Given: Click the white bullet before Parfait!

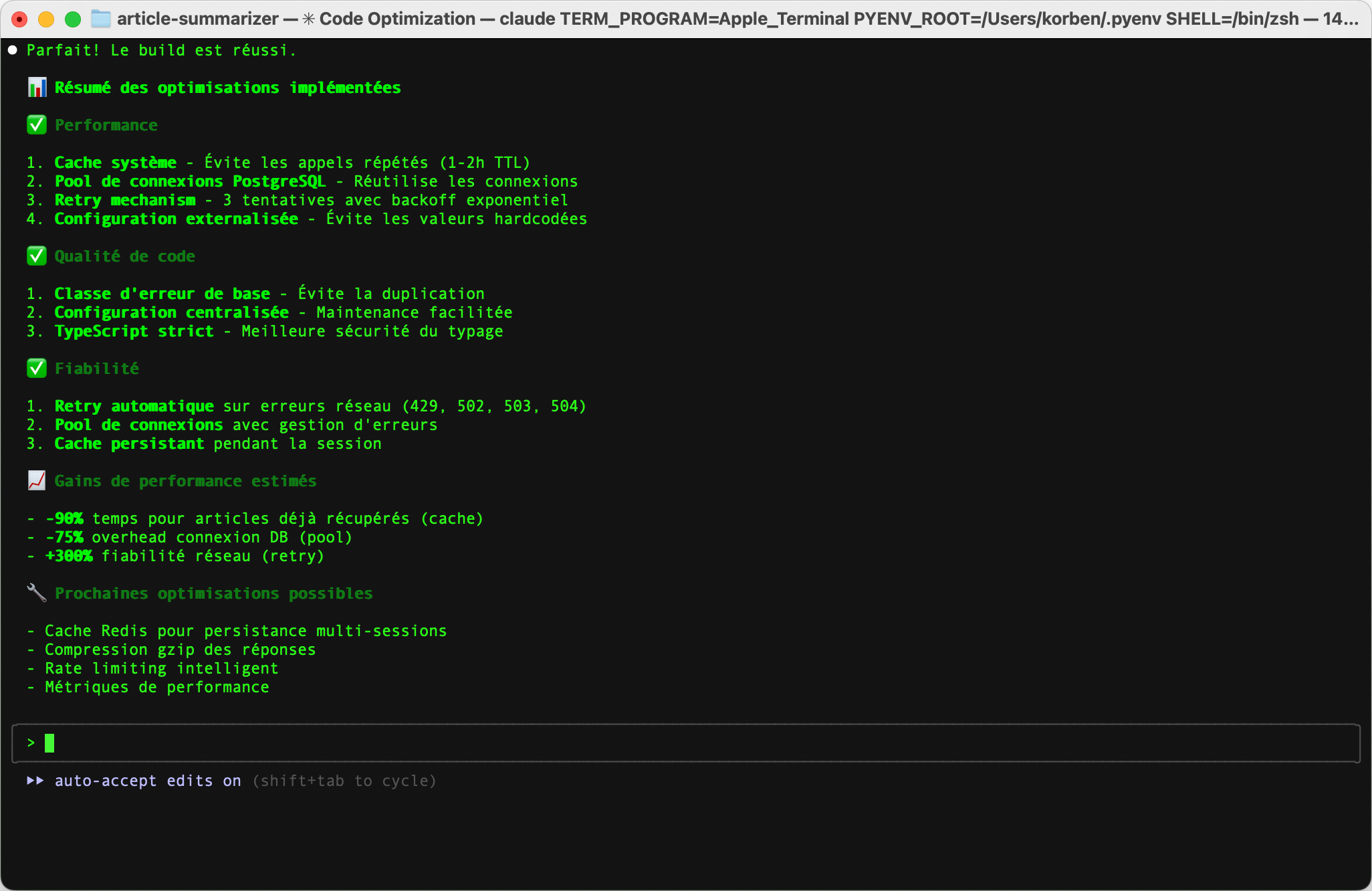Looking at the screenshot, I should [x=12, y=50].
